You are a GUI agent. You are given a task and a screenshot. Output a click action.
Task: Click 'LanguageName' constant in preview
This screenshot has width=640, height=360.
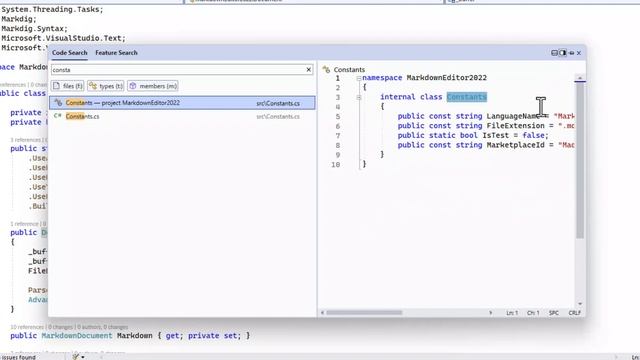[513, 116]
